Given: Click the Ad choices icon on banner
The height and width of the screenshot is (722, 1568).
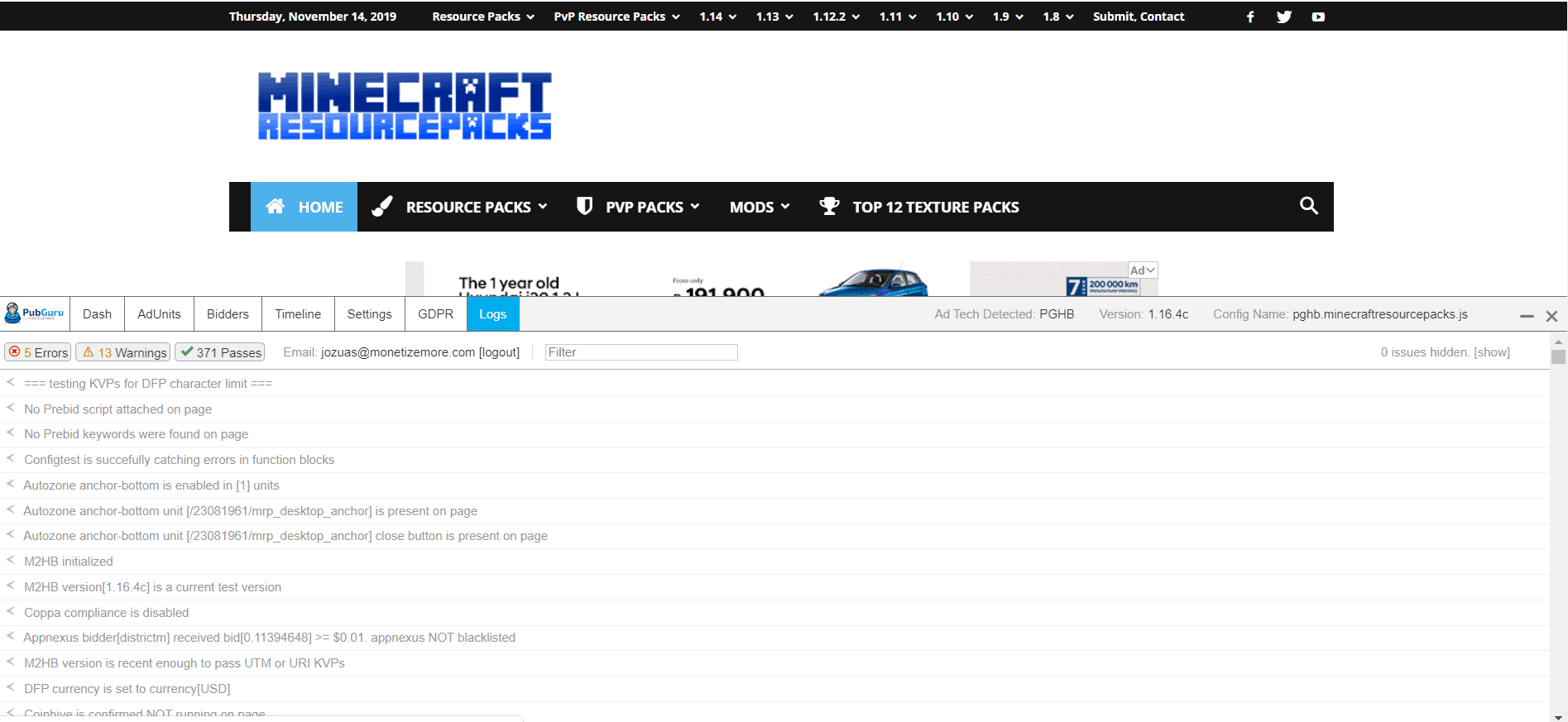Looking at the screenshot, I should click(x=1143, y=270).
